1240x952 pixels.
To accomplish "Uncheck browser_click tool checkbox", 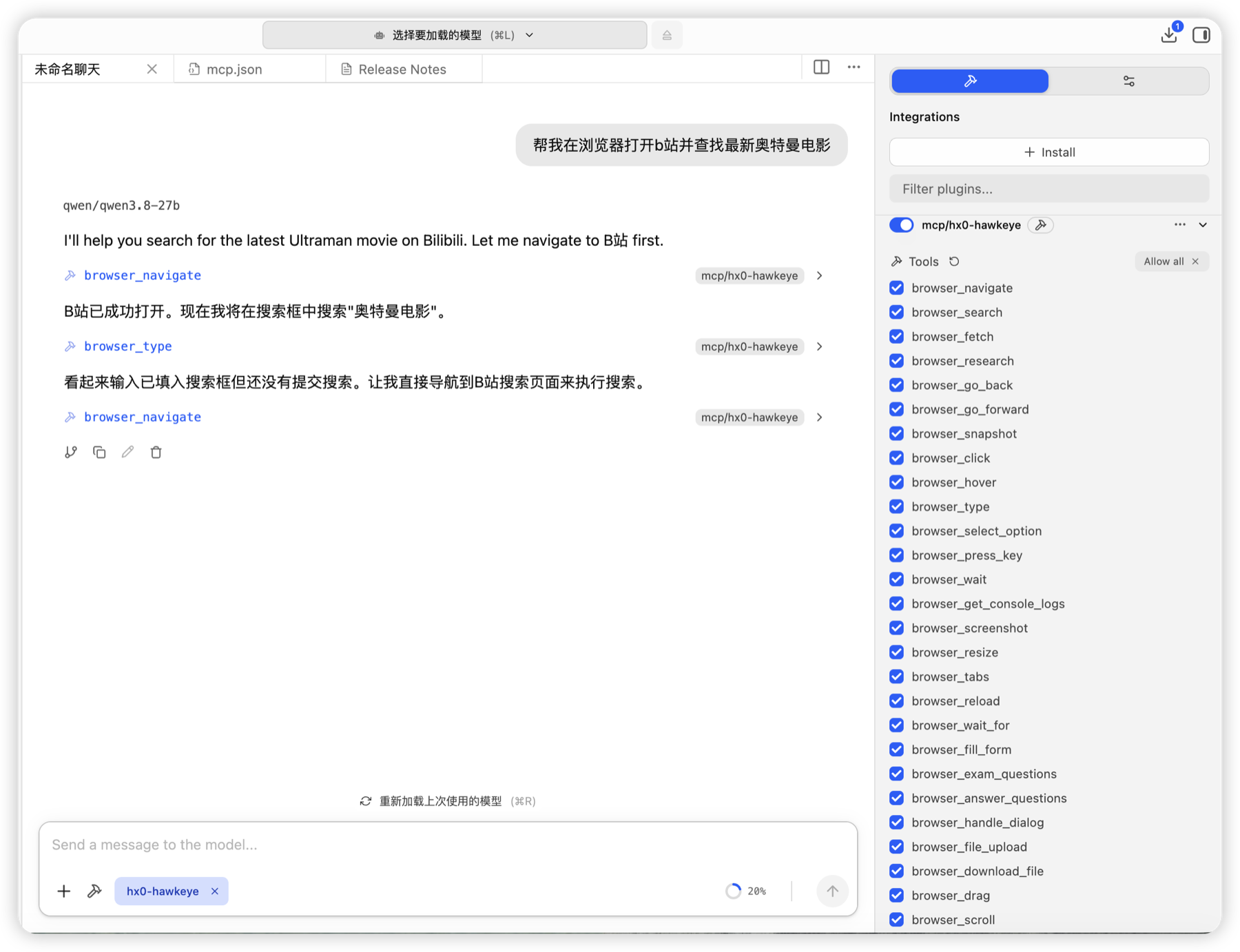I will point(896,458).
